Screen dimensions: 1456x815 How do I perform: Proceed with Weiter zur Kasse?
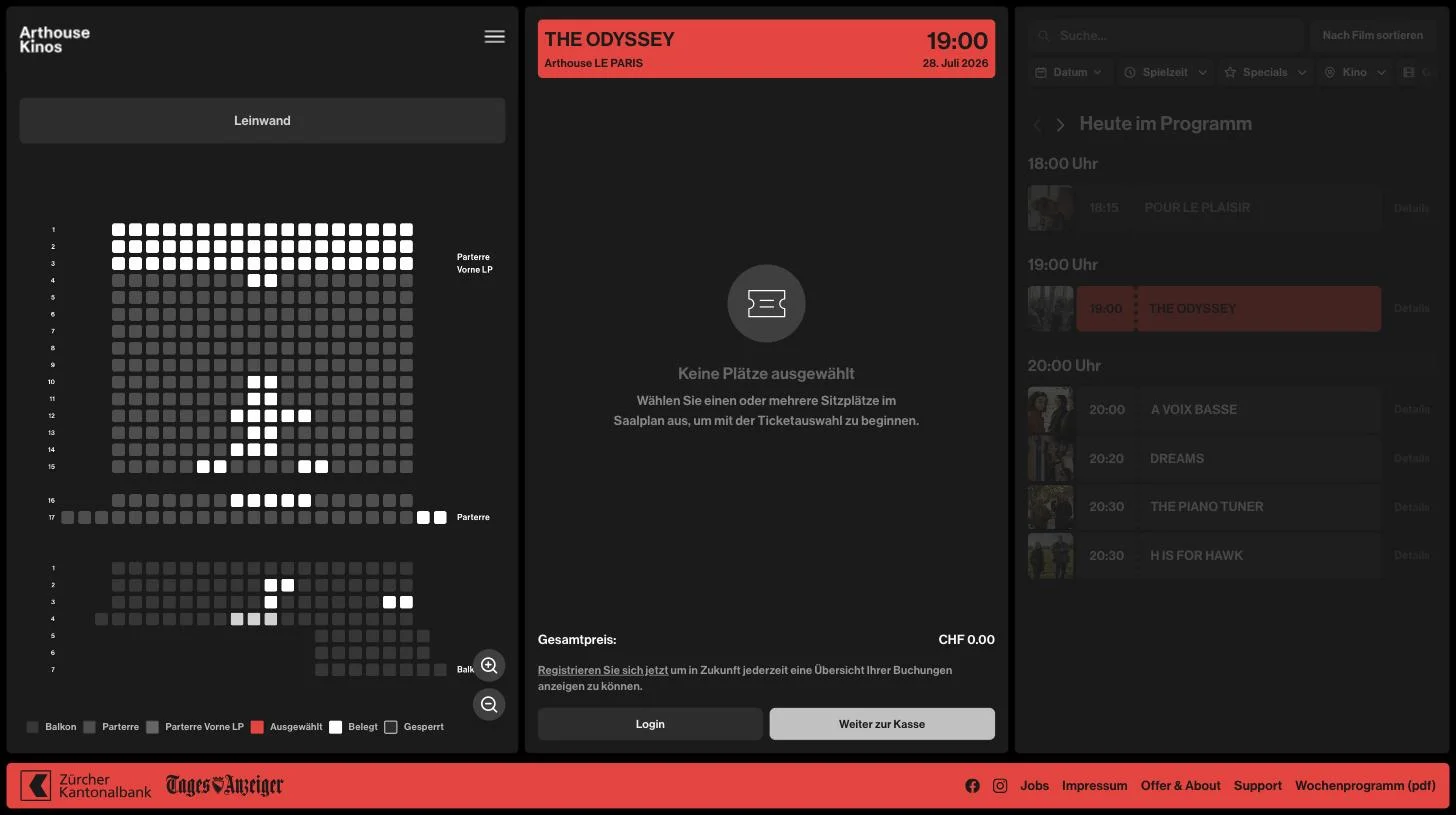[882, 724]
